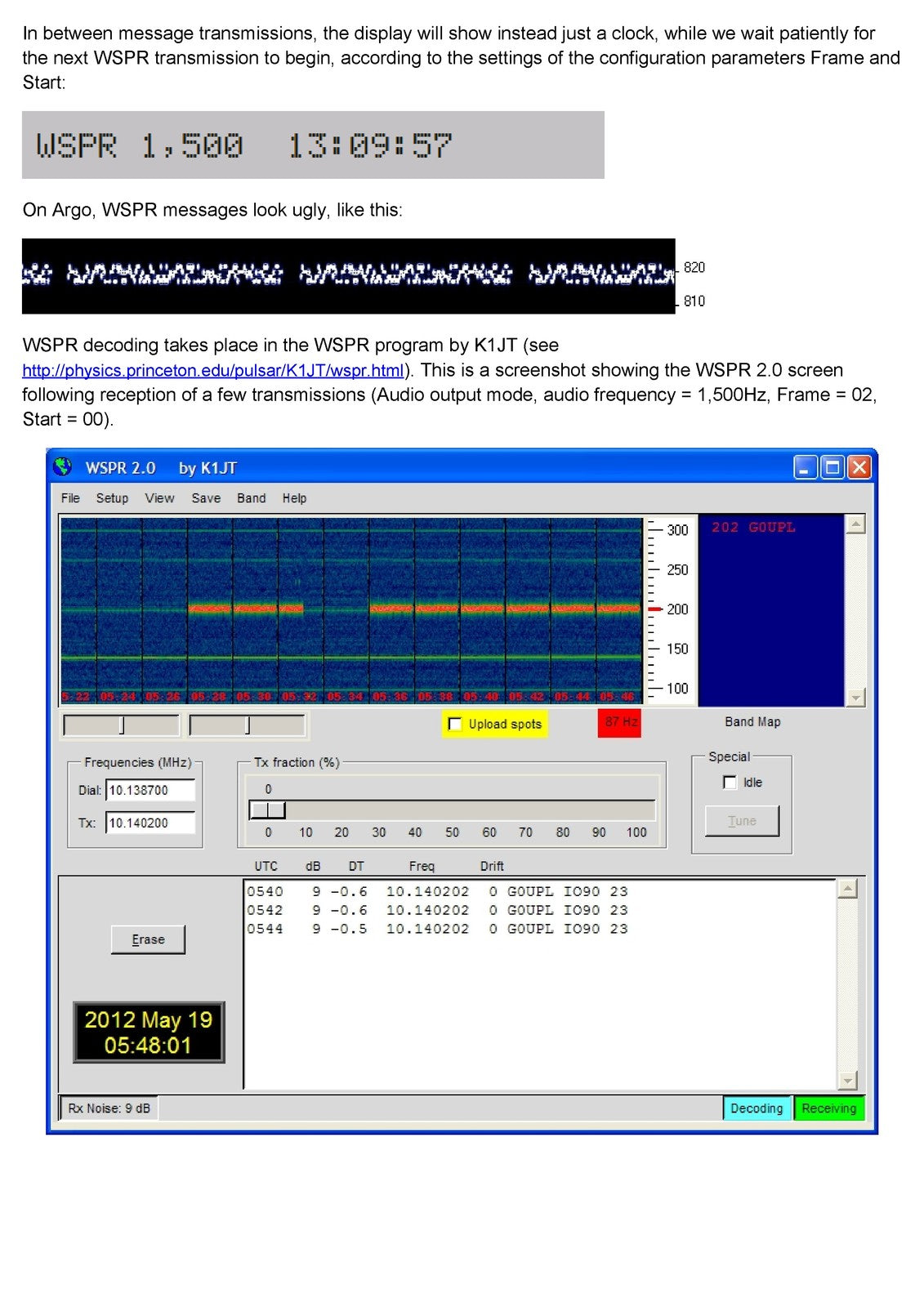The image size is (924, 1307).
Task: Click the Decoding status indicator
Action: (x=757, y=1108)
